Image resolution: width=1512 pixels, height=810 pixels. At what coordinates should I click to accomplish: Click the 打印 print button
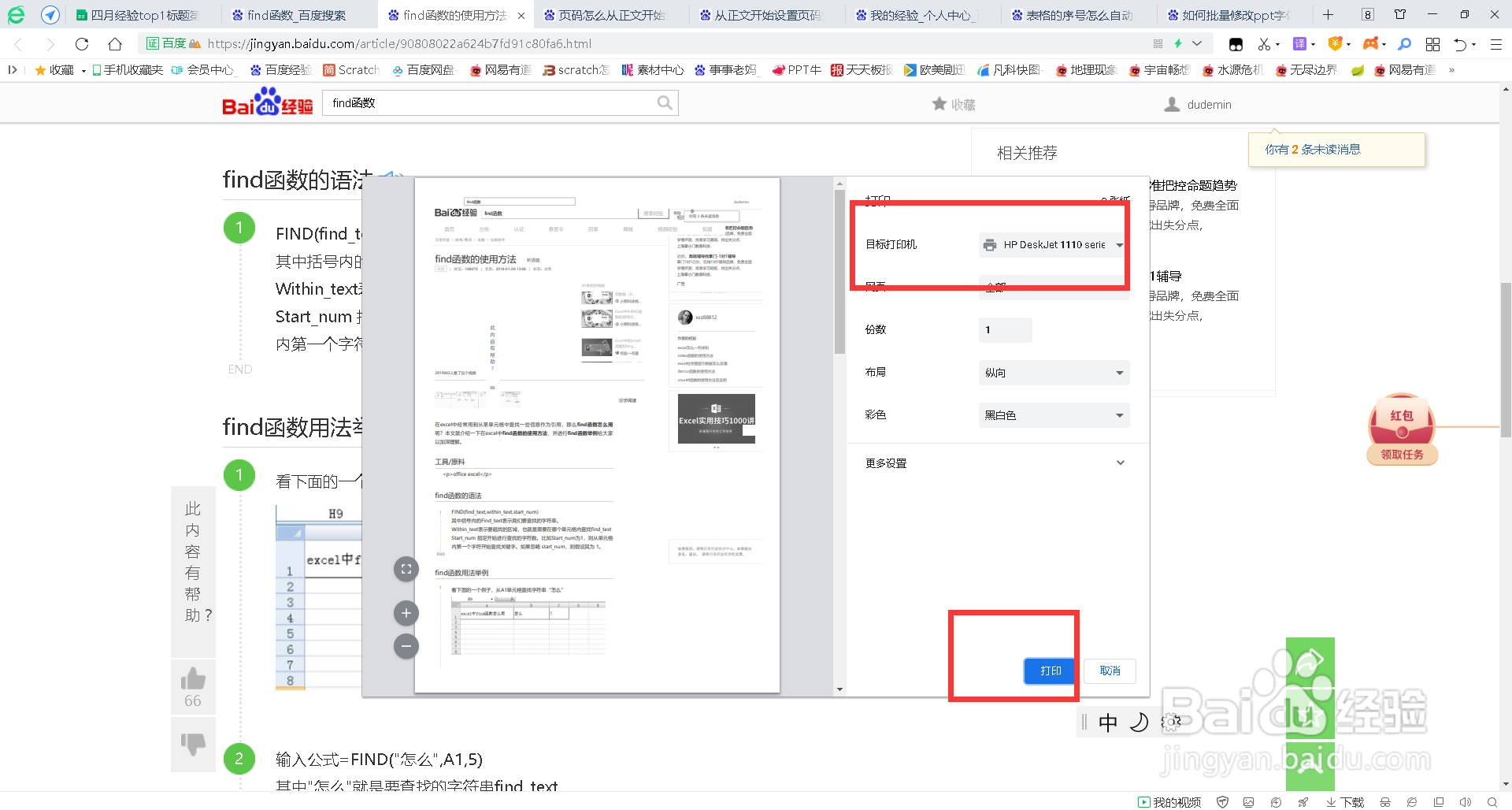pos(1049,671)
